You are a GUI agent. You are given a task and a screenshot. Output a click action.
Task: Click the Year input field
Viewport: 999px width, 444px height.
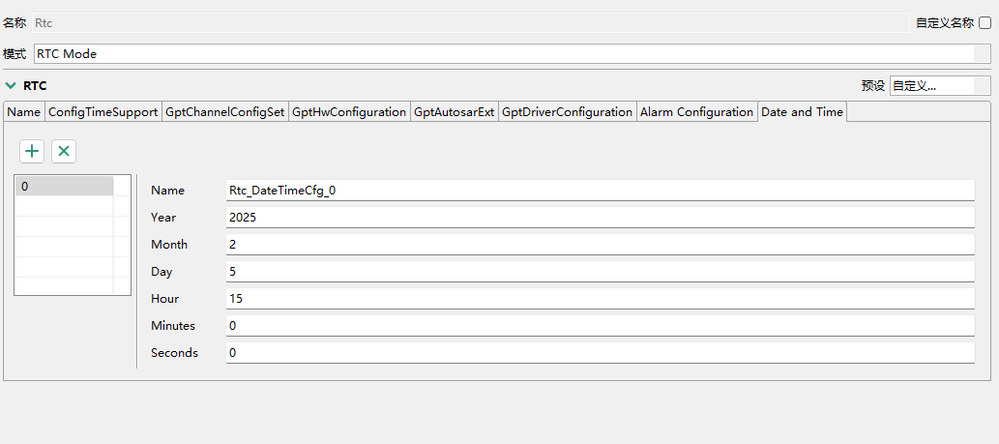click(x=600, y=217)
